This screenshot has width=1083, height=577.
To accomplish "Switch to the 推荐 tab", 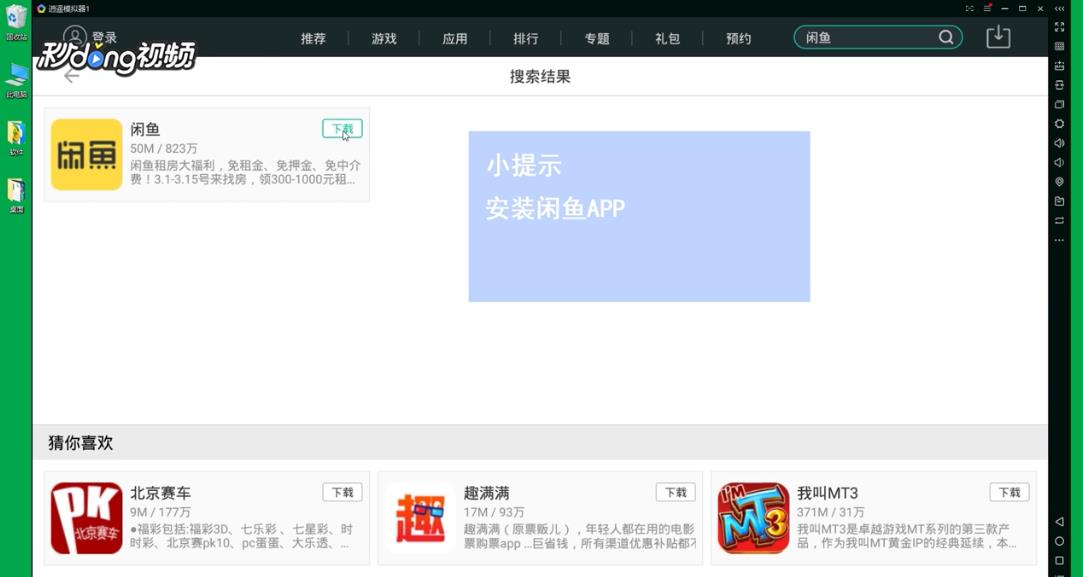I will [x=313, y=39].
